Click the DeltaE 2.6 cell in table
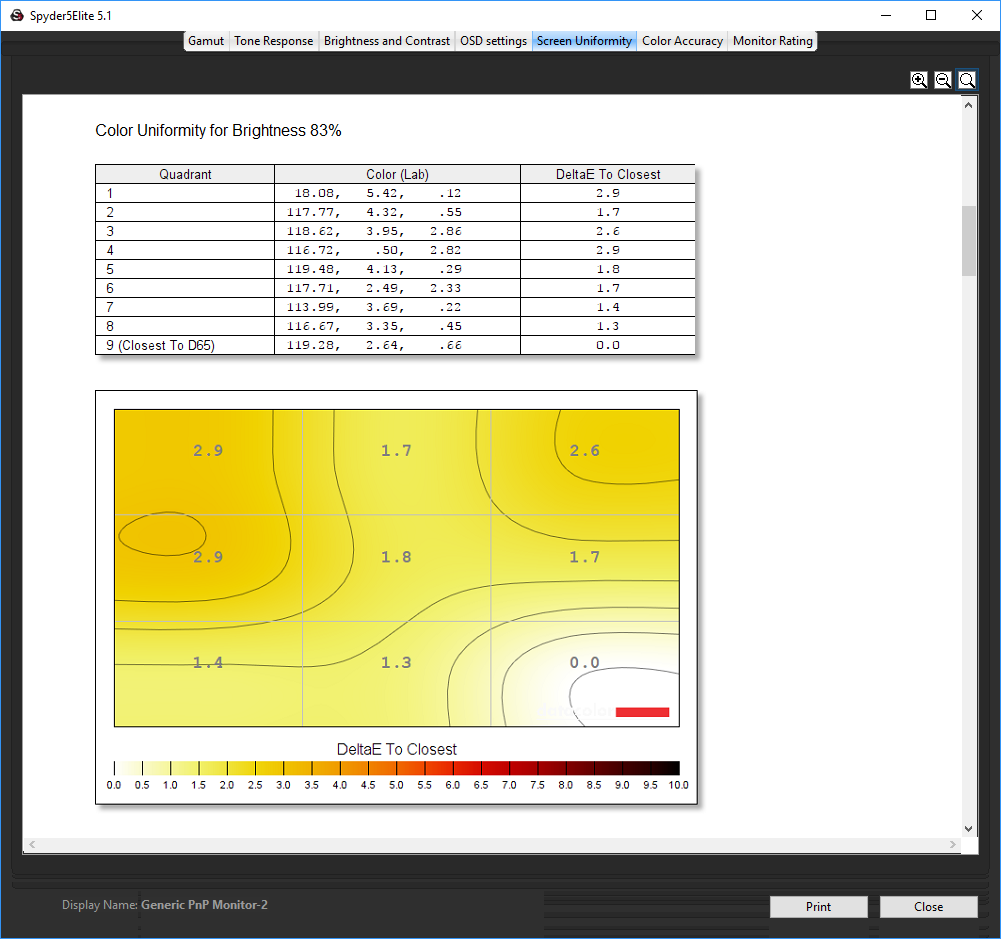1001x939 pixels. 608,231
